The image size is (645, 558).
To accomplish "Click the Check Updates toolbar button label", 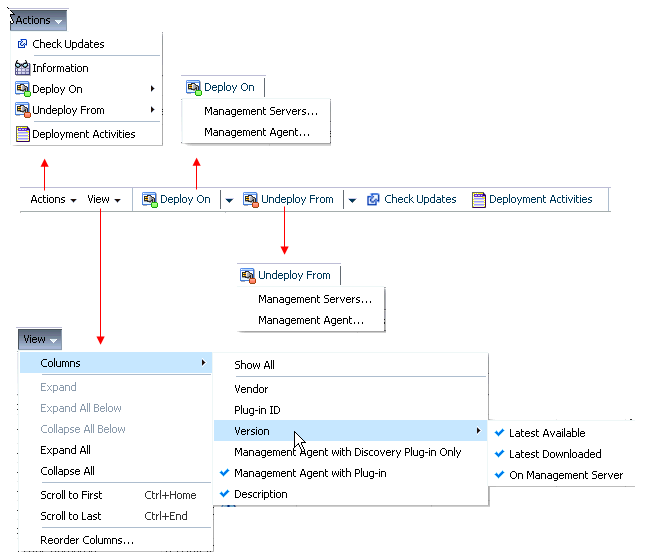I will tap(420, 199).
